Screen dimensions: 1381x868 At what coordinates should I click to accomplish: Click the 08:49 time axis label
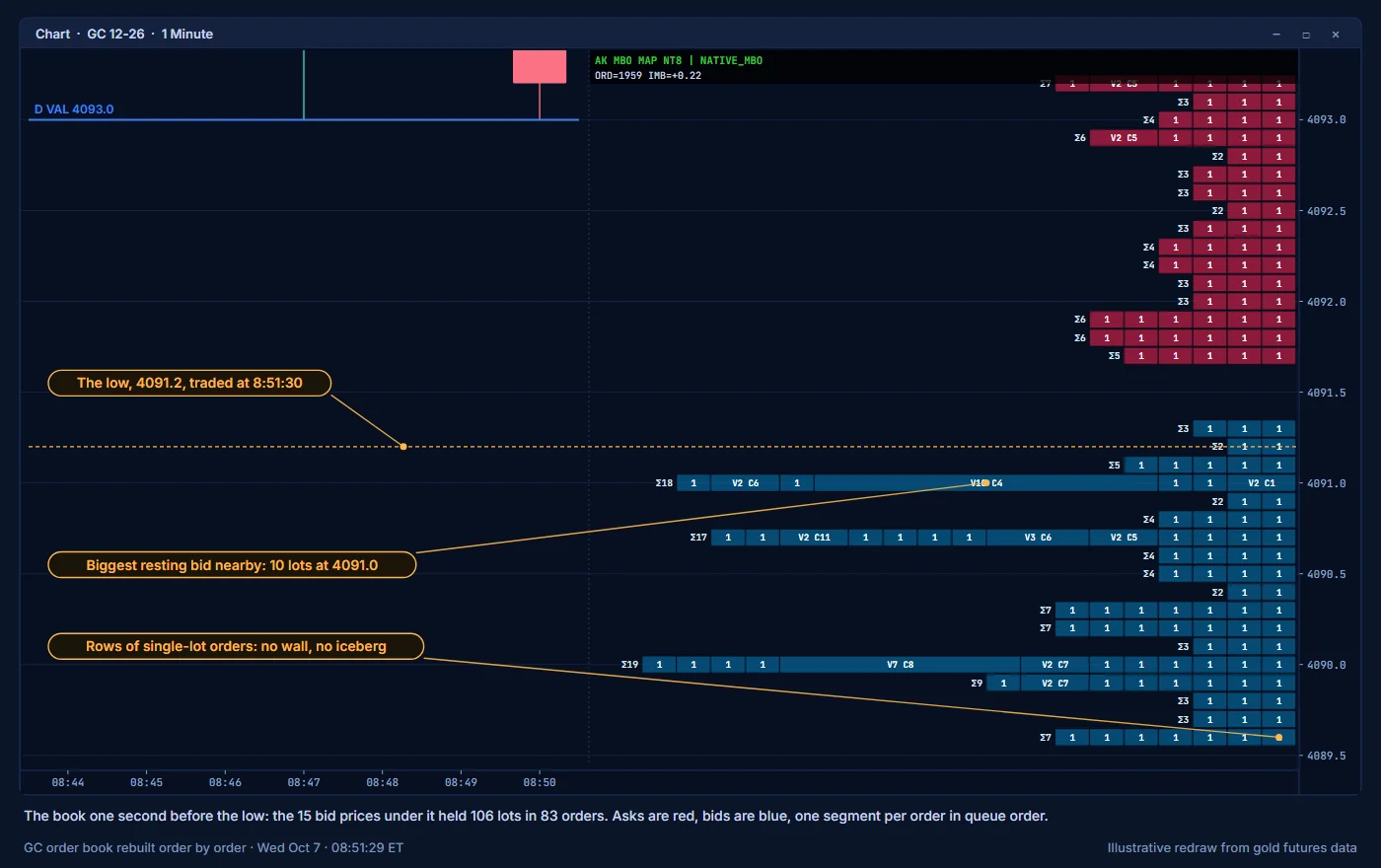[x=461, y=782]
